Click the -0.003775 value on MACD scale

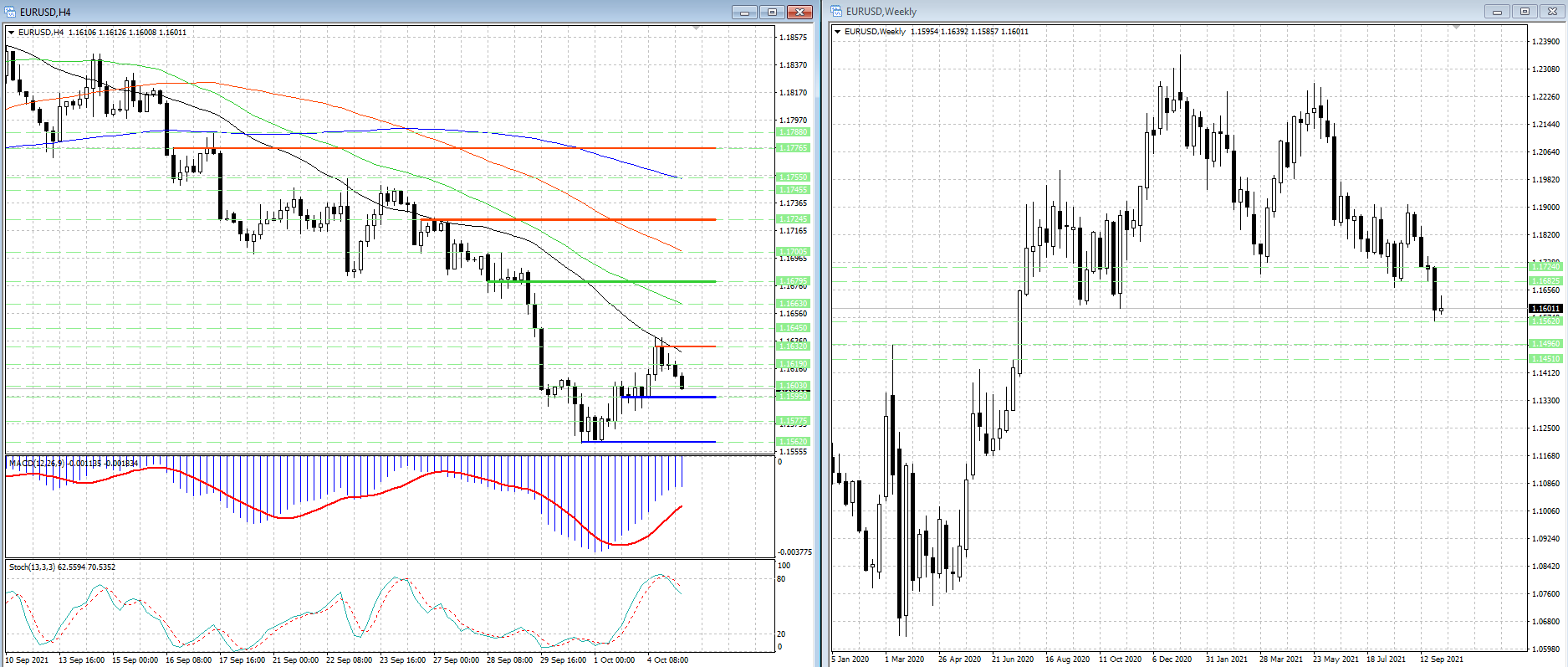click(794, 552)
